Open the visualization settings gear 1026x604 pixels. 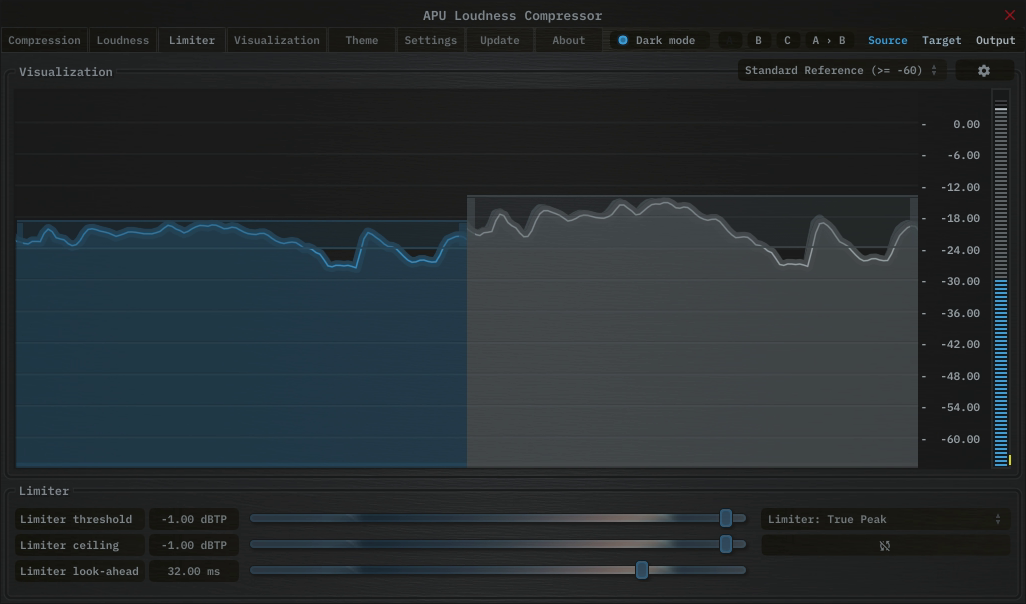click(983, 70)
